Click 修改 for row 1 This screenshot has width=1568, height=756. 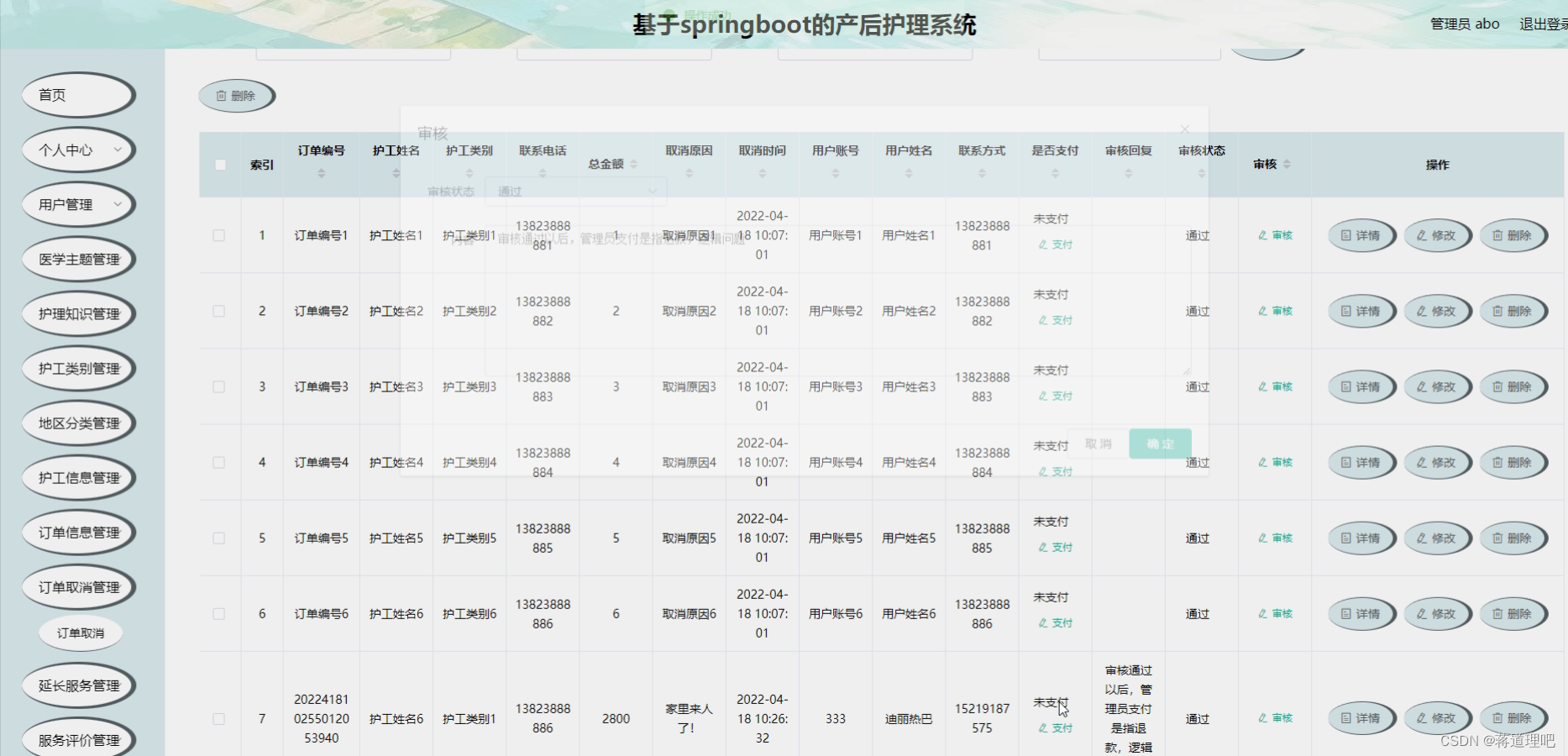pyautogui.click(x=1437, y=235)
